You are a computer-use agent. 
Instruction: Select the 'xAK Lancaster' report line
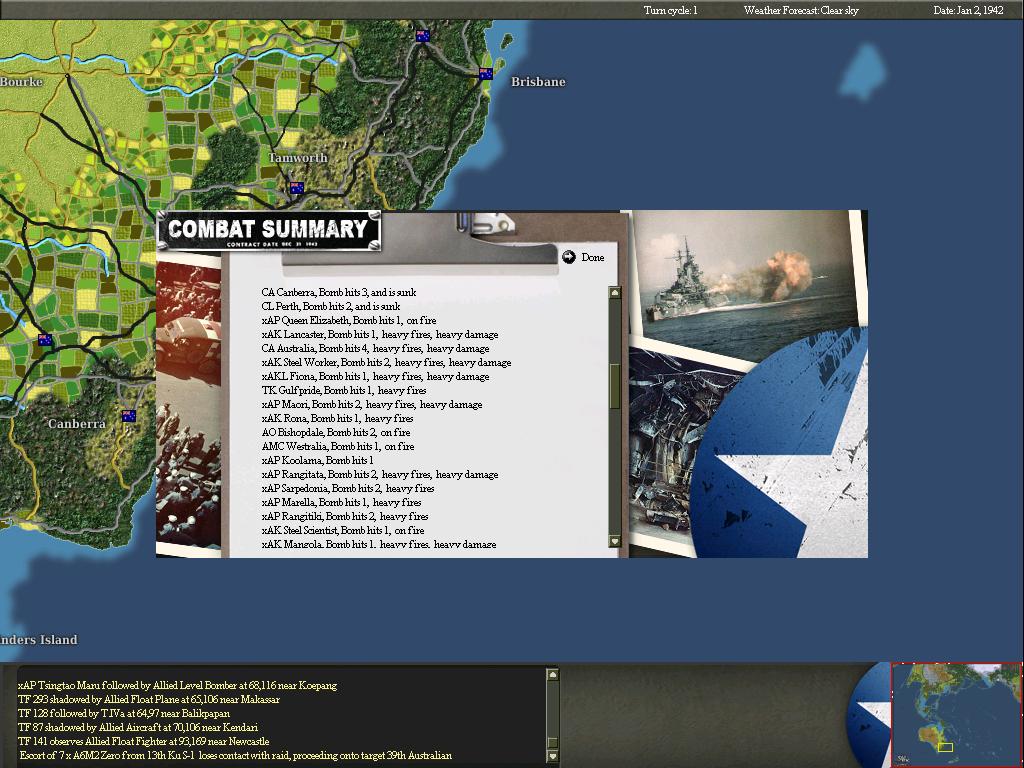pyautogui.click(x=379, y=334)
